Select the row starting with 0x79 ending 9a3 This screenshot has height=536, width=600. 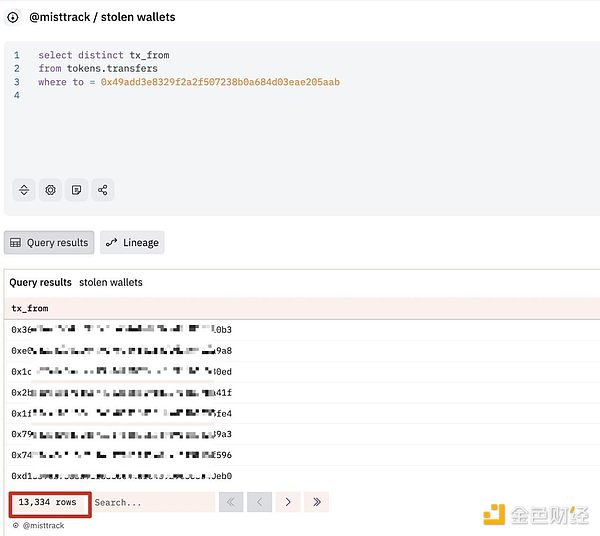(302, 434)
